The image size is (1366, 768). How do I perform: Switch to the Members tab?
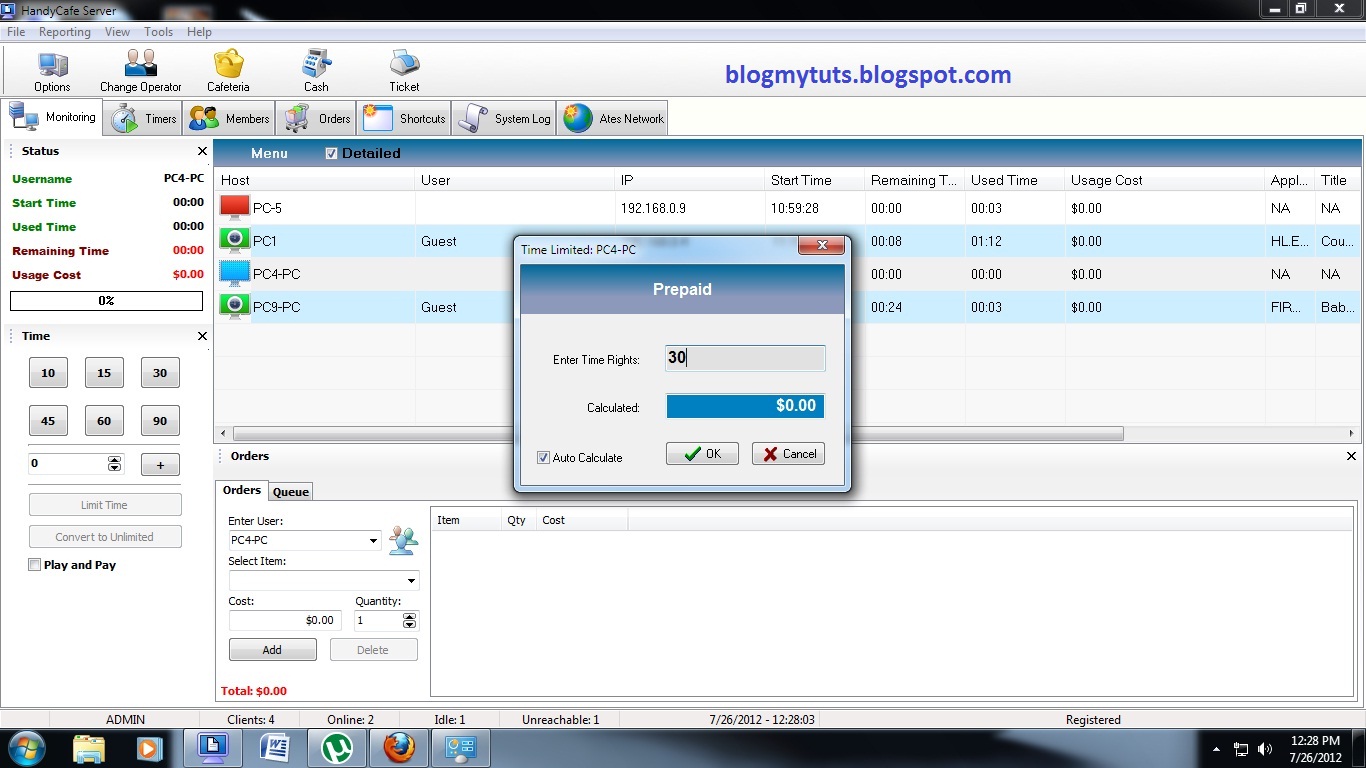click(229, 118)
